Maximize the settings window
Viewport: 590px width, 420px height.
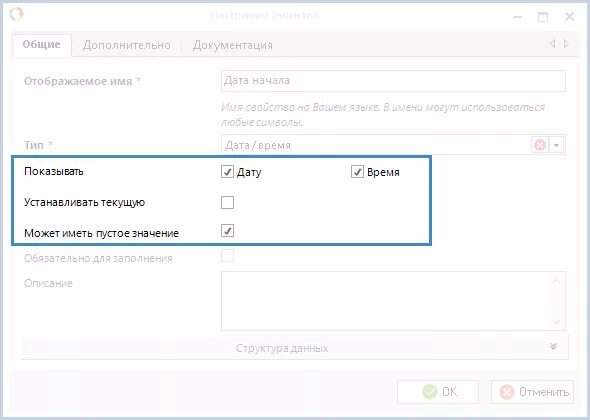pos(543,17)
